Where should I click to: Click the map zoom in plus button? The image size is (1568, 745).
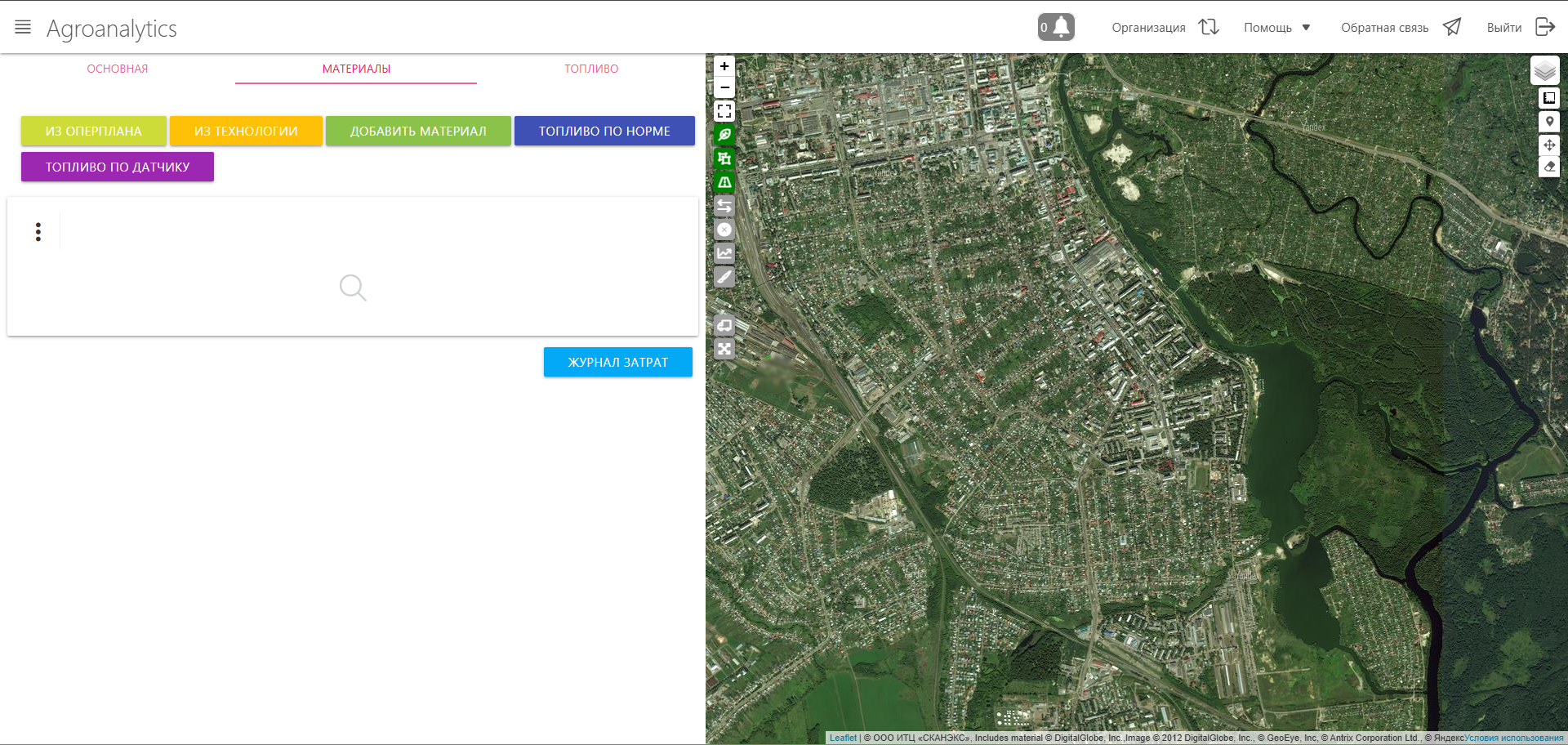(x=724, y=66)
